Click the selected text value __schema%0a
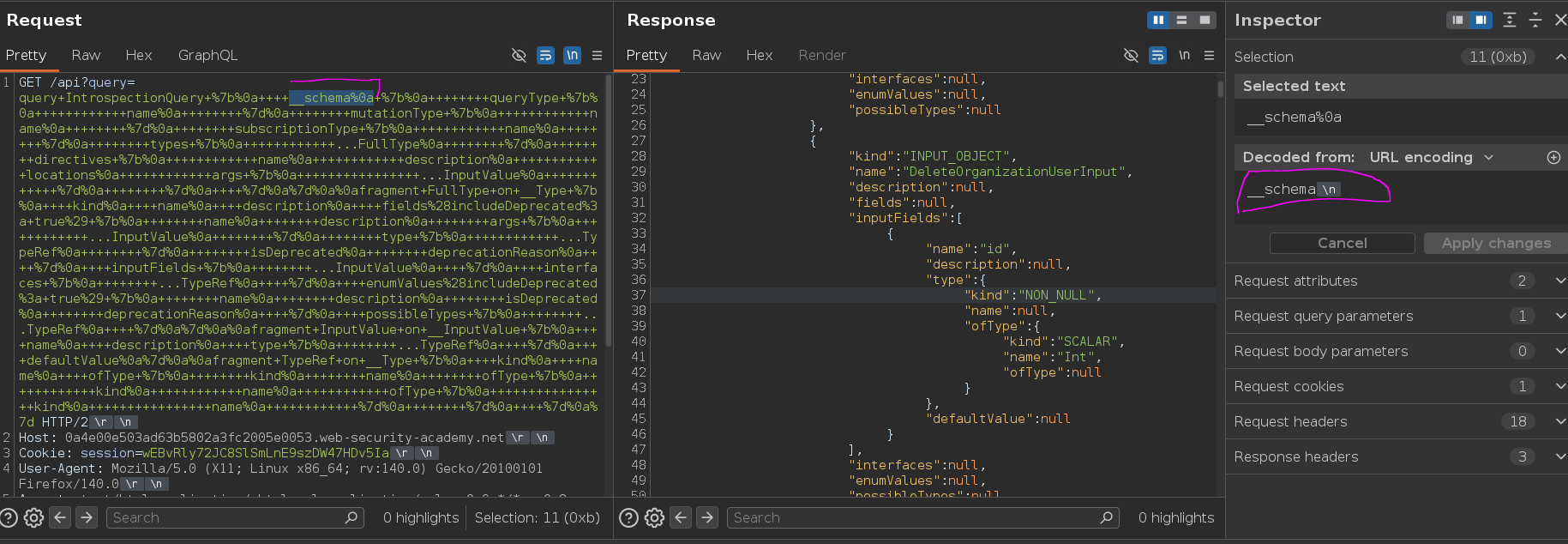This screenshot has width=1568, height=544. tap(1294, 118)
